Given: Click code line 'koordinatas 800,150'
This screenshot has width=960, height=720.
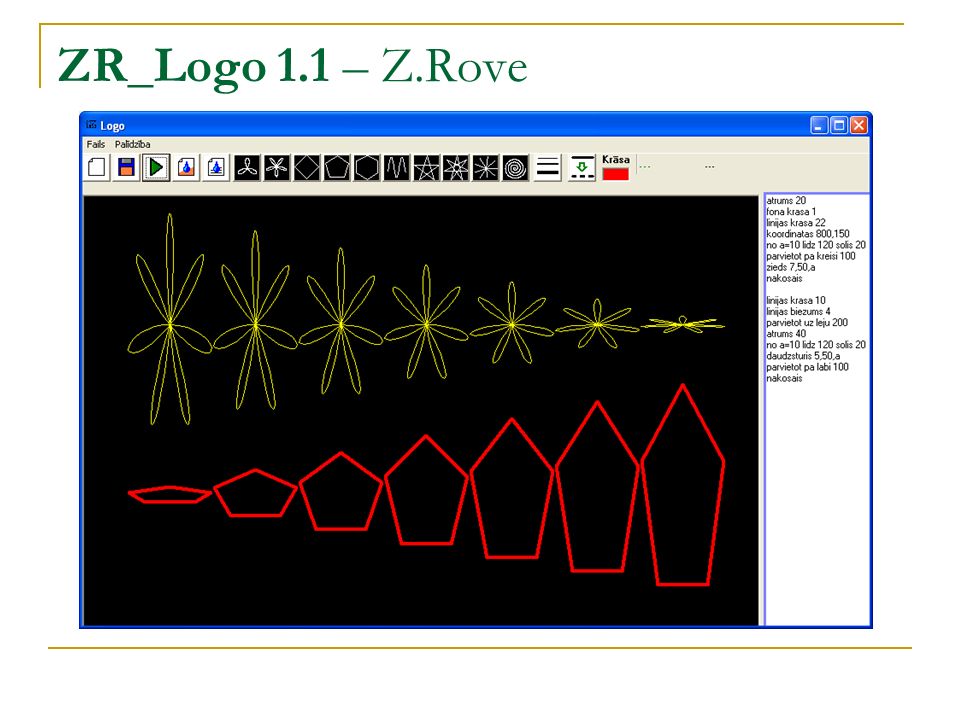Looking at the screenshot, I should [808, 233].
